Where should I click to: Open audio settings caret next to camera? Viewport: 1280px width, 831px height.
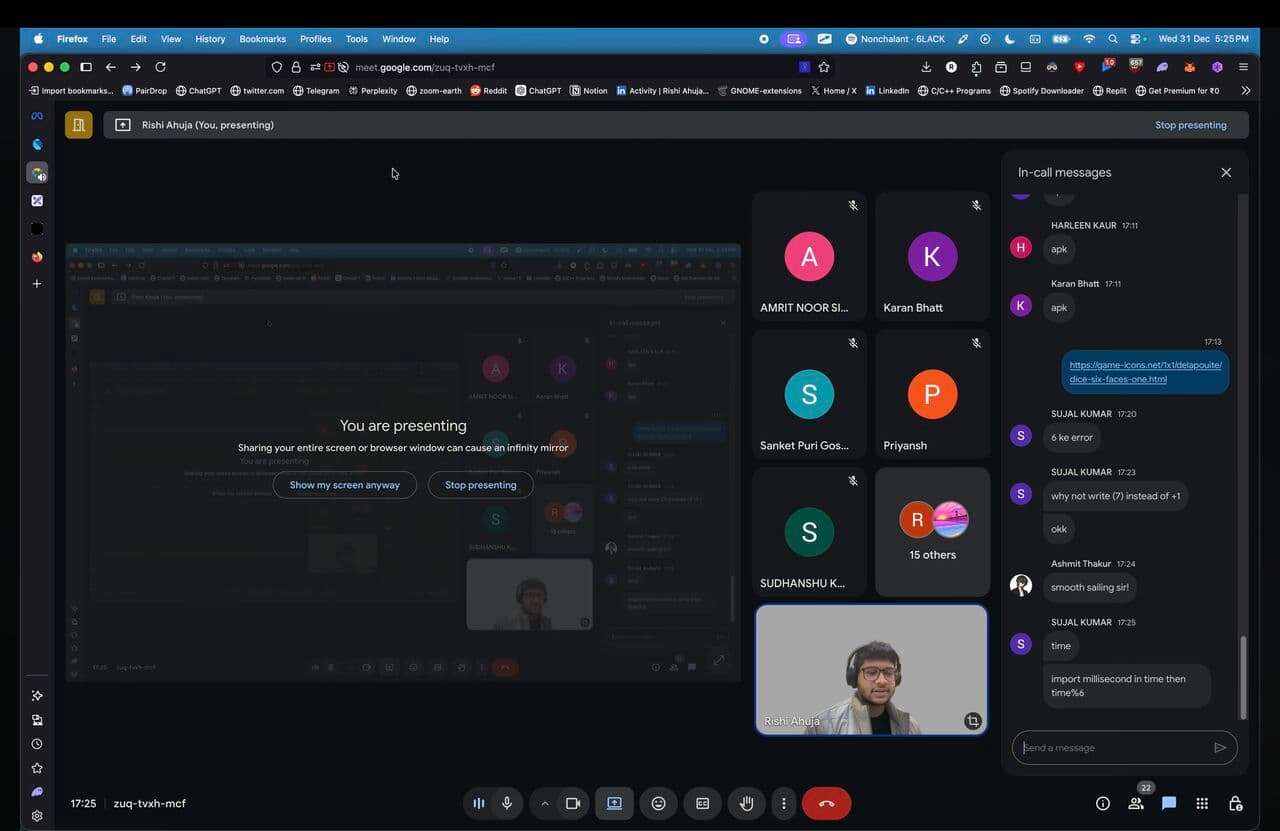[545, 803]
